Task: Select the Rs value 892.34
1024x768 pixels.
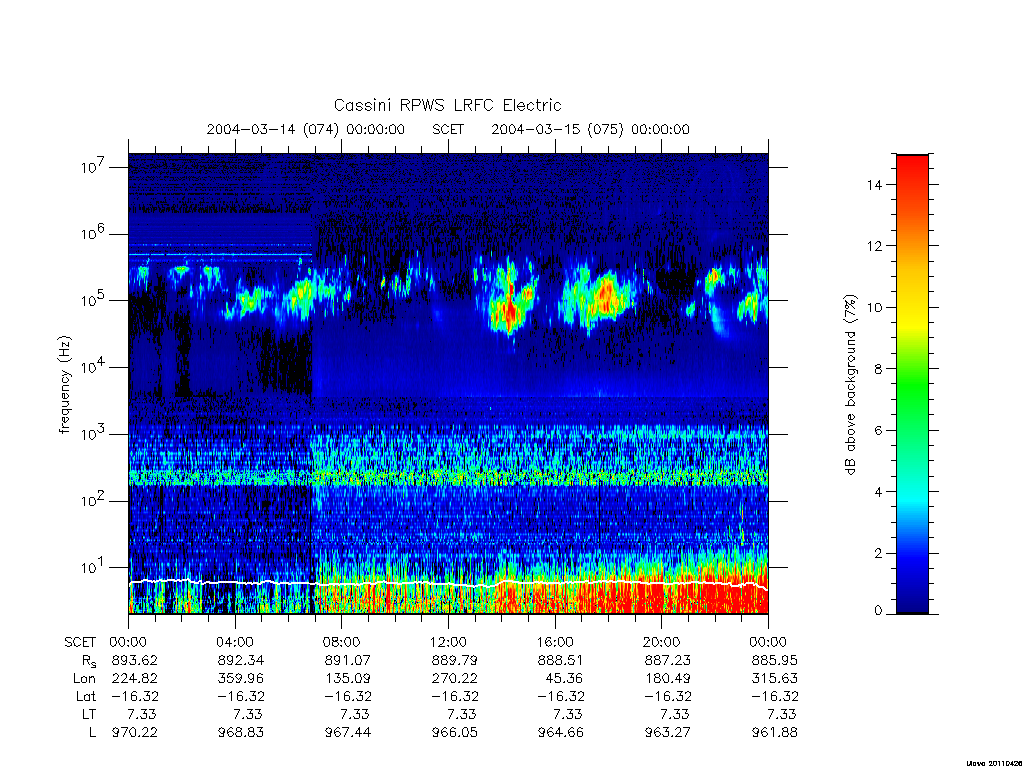Action: coord(241,660)
